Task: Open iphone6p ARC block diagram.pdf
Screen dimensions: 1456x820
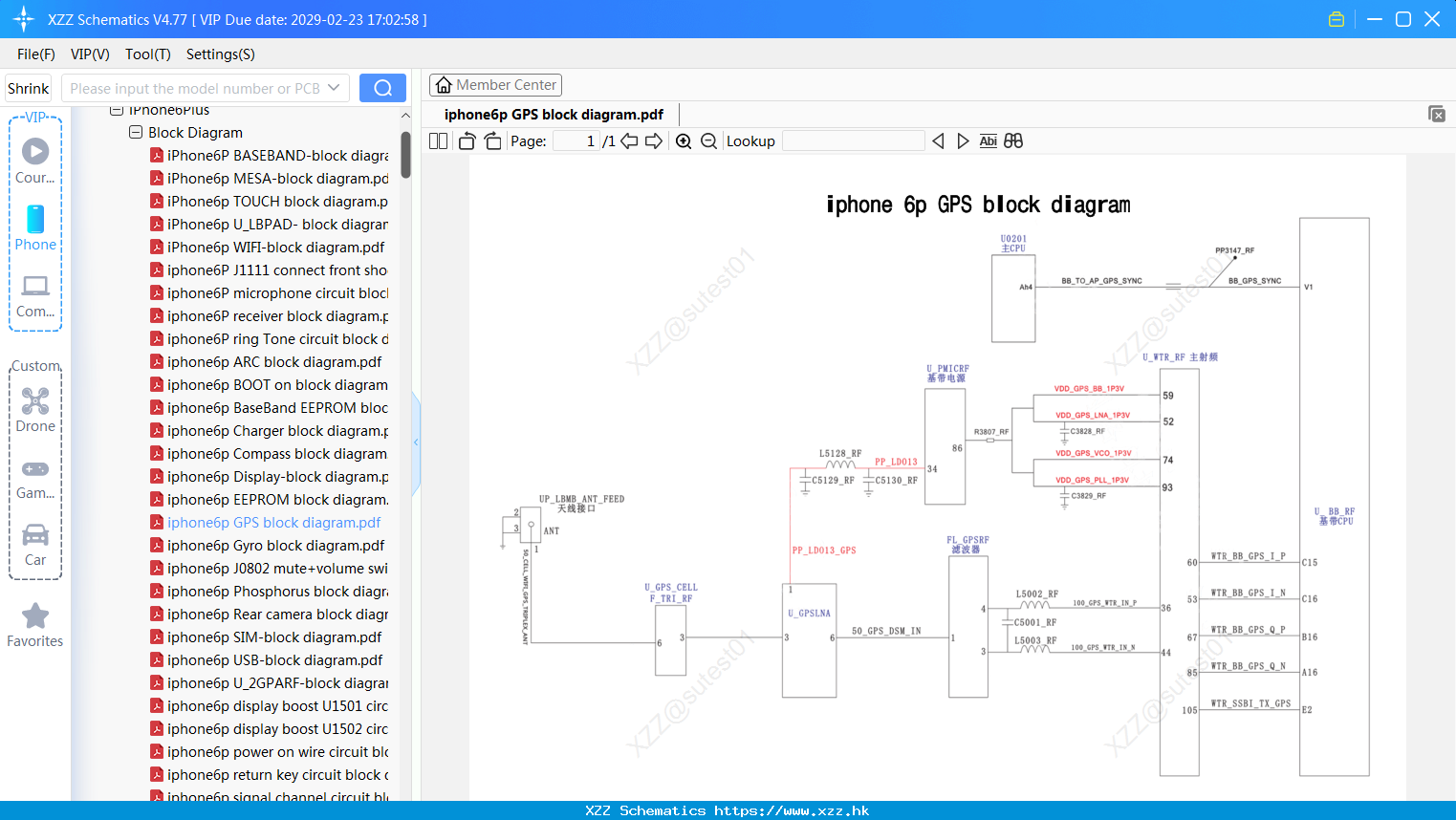Action: 266,362
